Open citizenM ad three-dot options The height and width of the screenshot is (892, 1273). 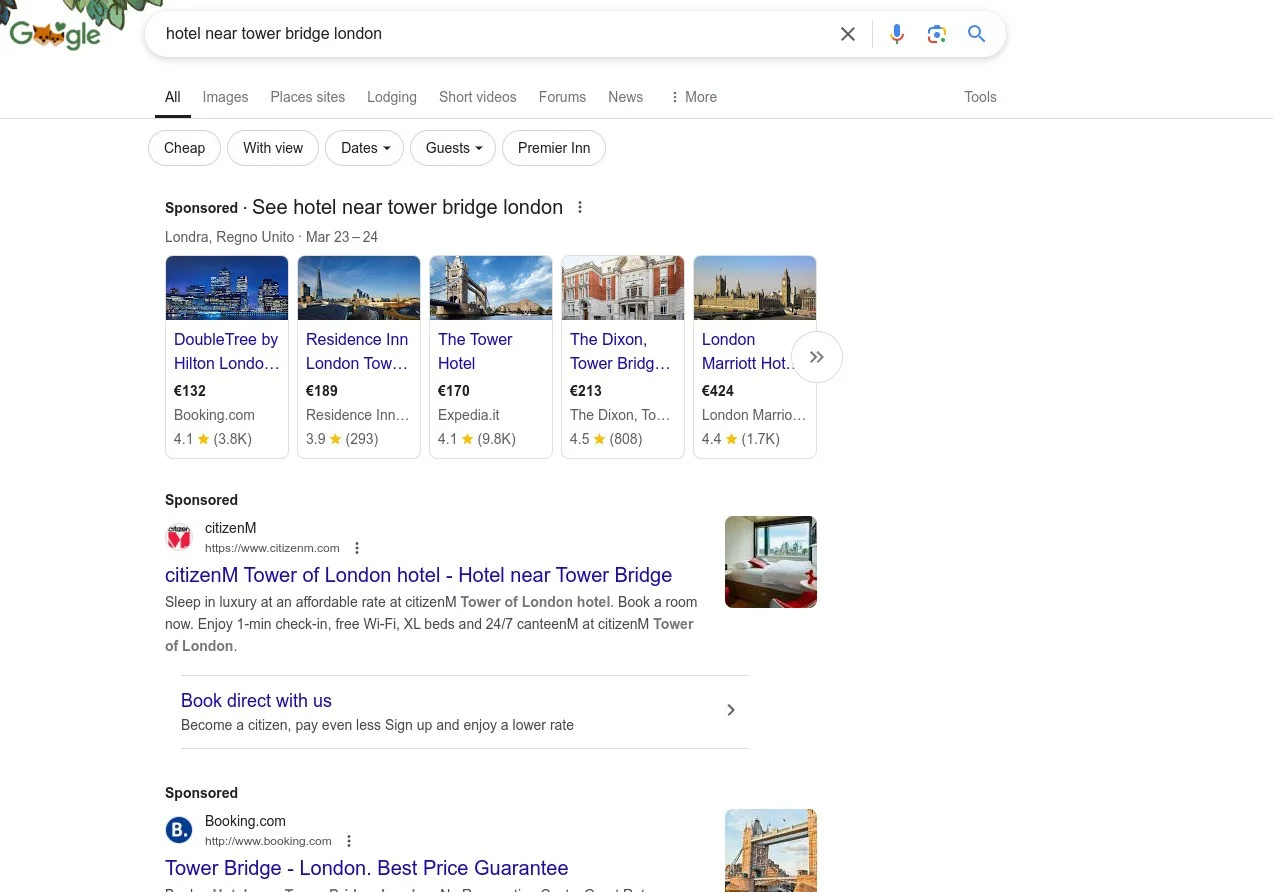click(x=357, y=548)
